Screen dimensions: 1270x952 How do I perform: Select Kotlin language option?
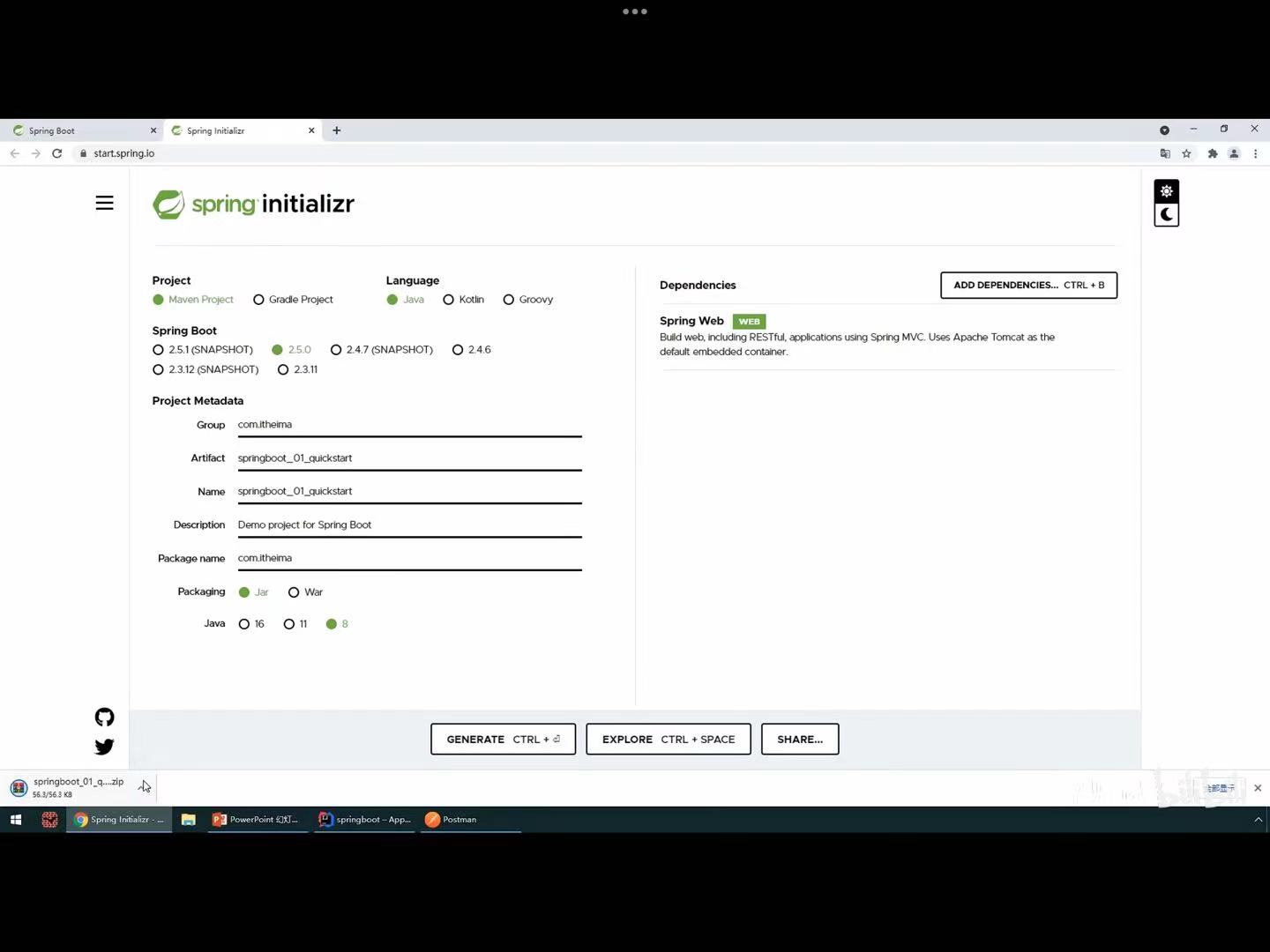click(448, 300)
